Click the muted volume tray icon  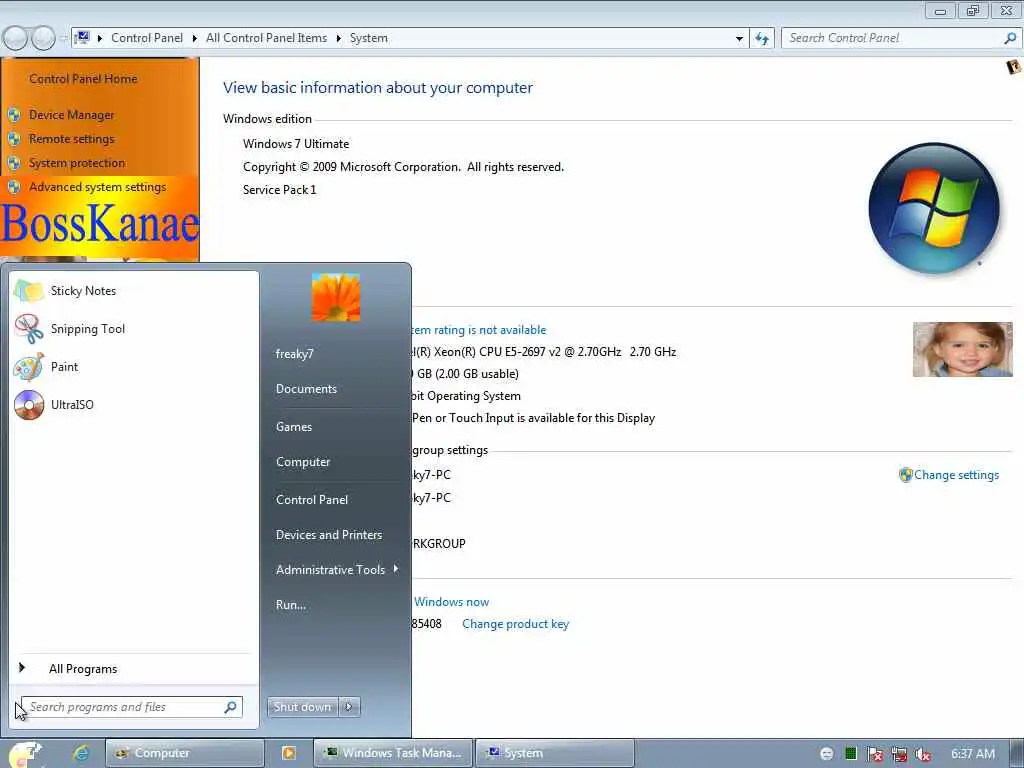point(923,754)
